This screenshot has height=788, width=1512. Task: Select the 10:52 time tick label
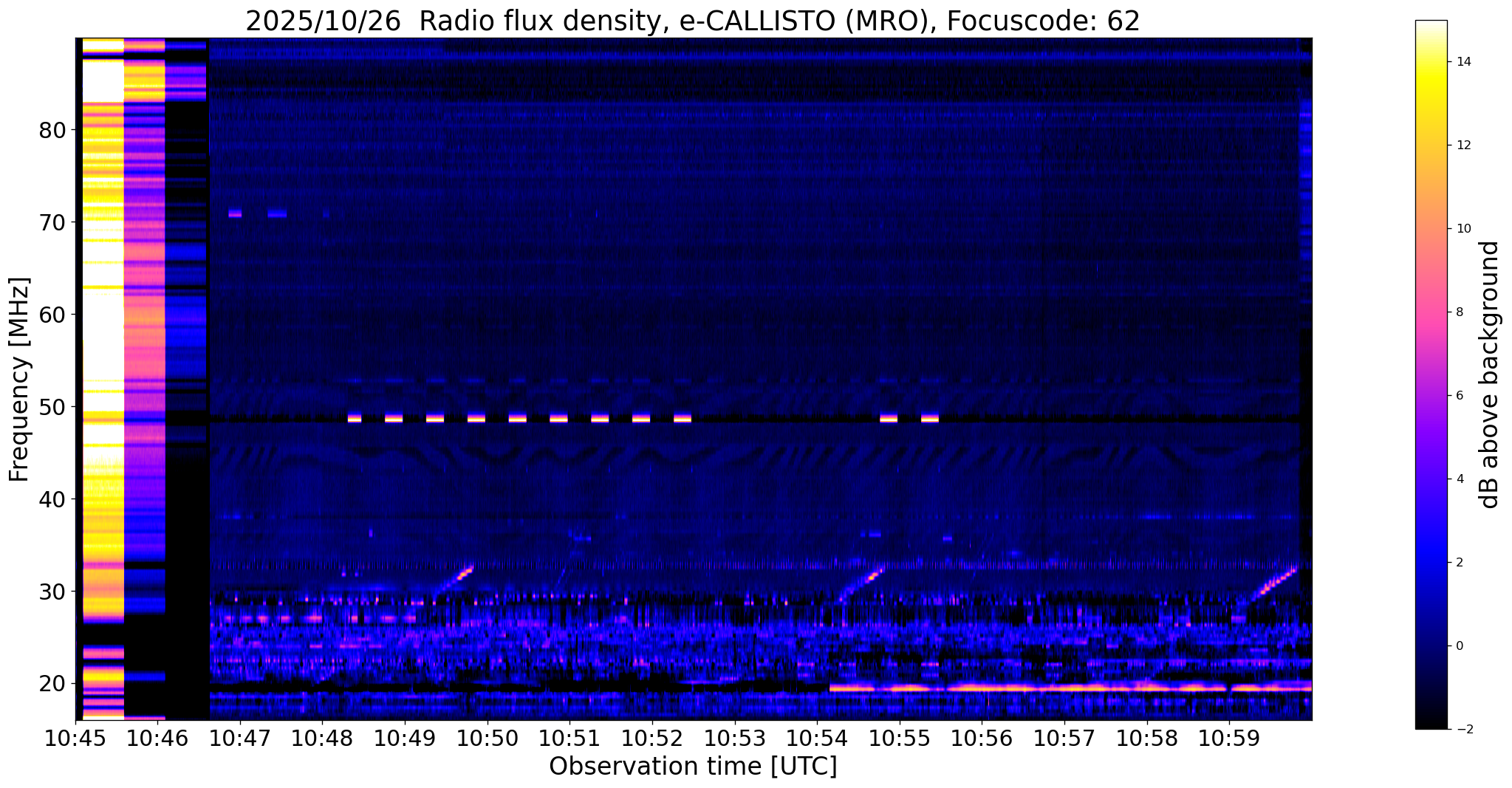[x=653, y=739]
